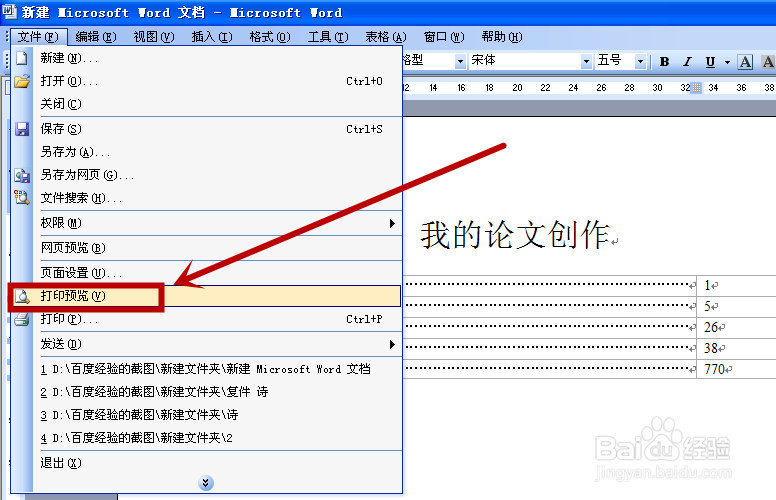The width and height of the screenshot is (776, 500).
Task: Click the ruler column marker near 32
Action: tap(696, 88)
